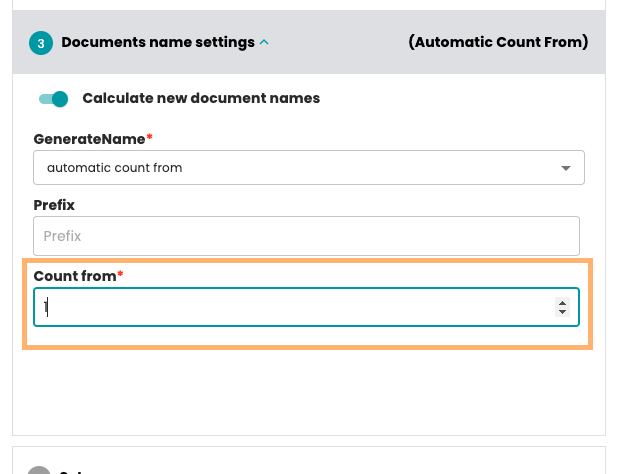This screenshot has width=618, height=474.
Task: Collapse the Documents name settings section
Action: [264, 42]
